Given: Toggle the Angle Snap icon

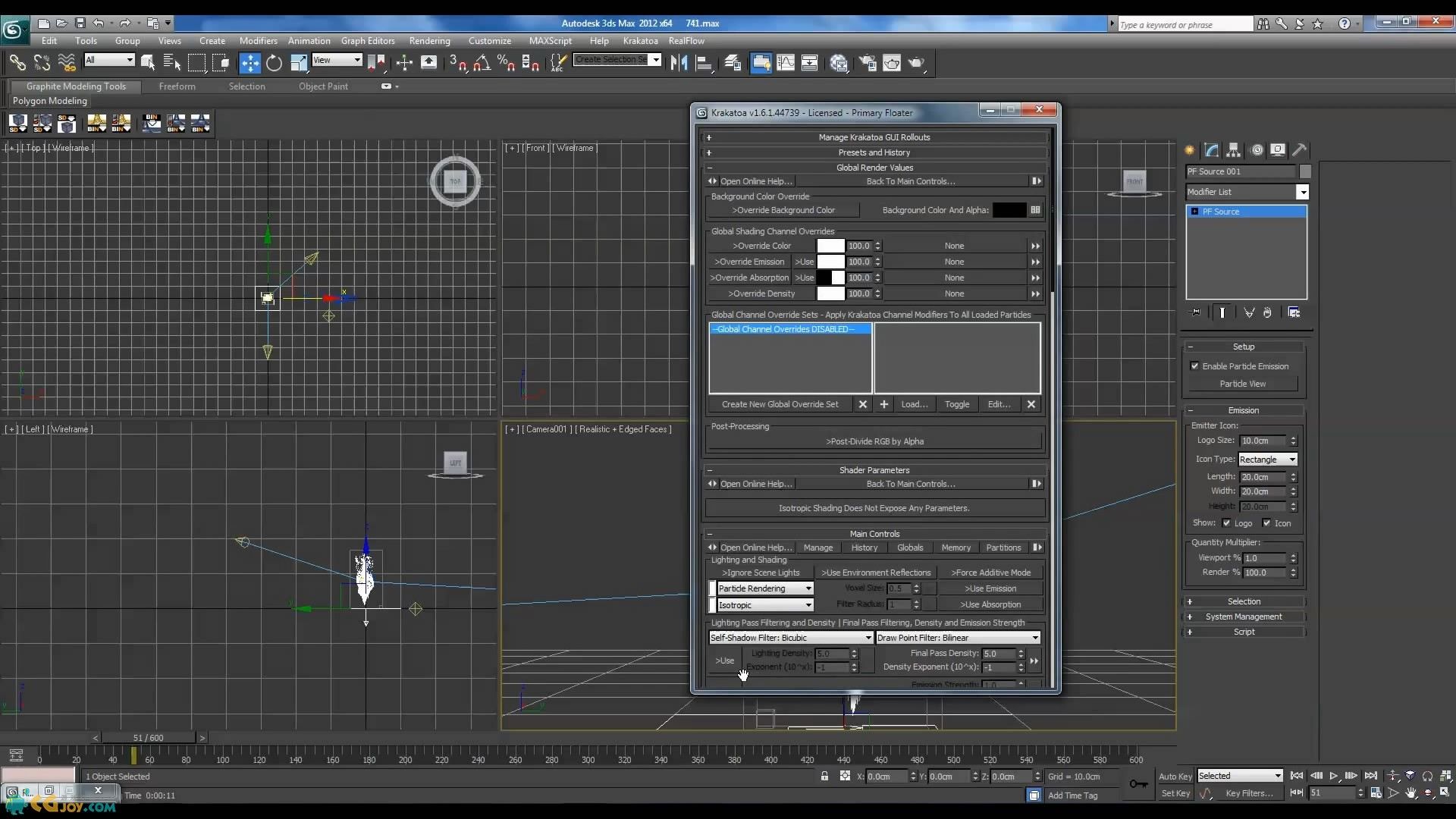Looking at the screenshot, I should coord(482,63).
